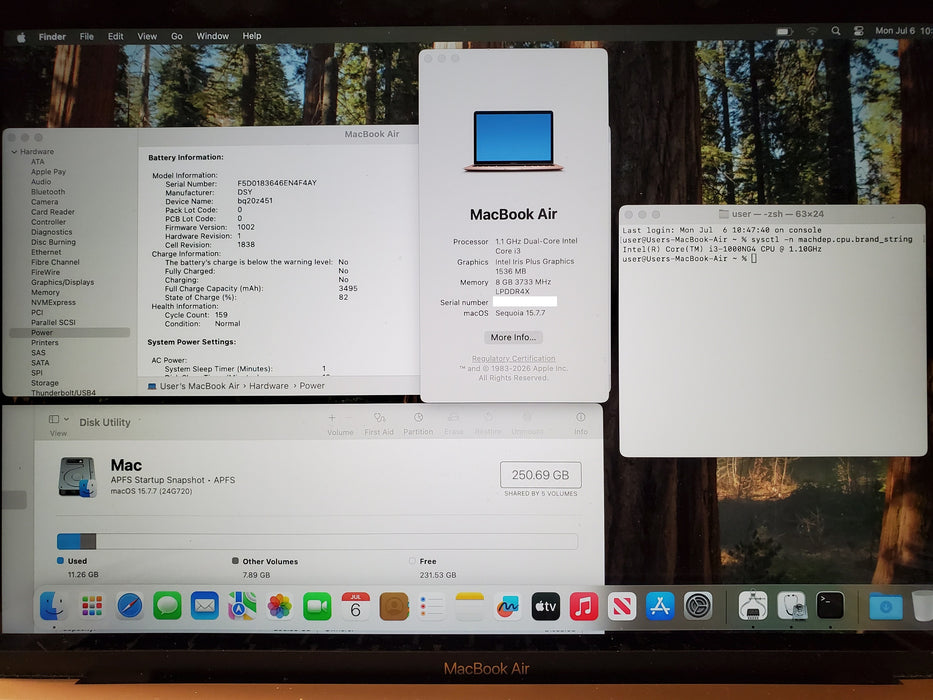Click the Wi-Fi status icon
The height and width of the screenshot is (700, 933).
(x=812, y=31)
